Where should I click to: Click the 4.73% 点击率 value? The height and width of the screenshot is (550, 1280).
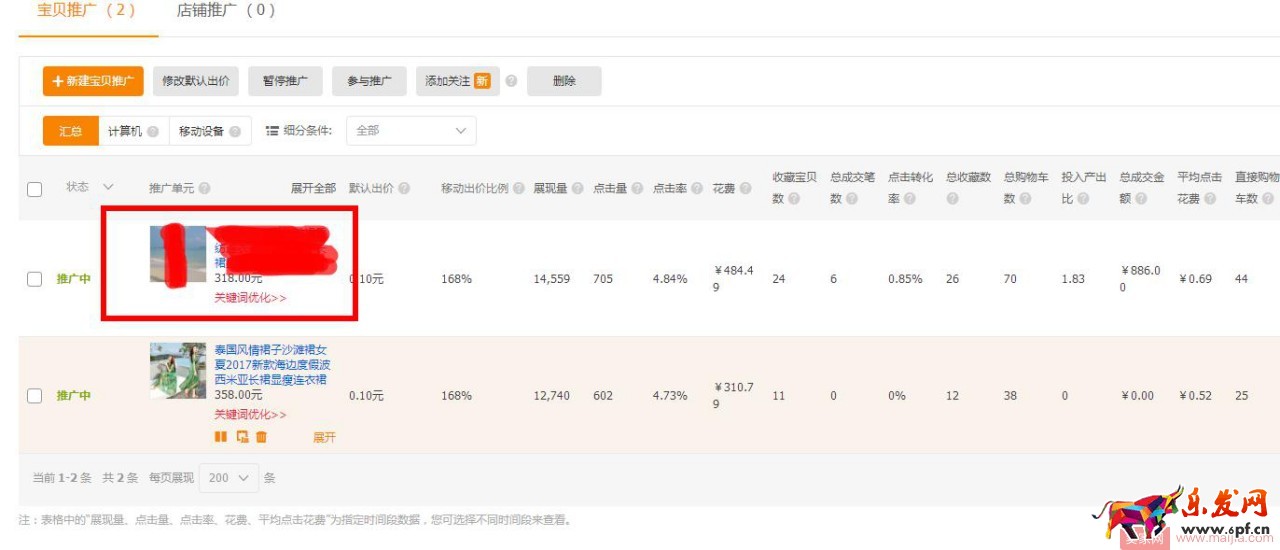coord(670,396)
